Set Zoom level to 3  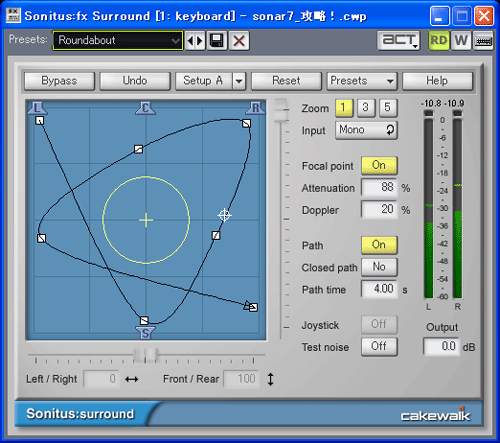(366, 108)
